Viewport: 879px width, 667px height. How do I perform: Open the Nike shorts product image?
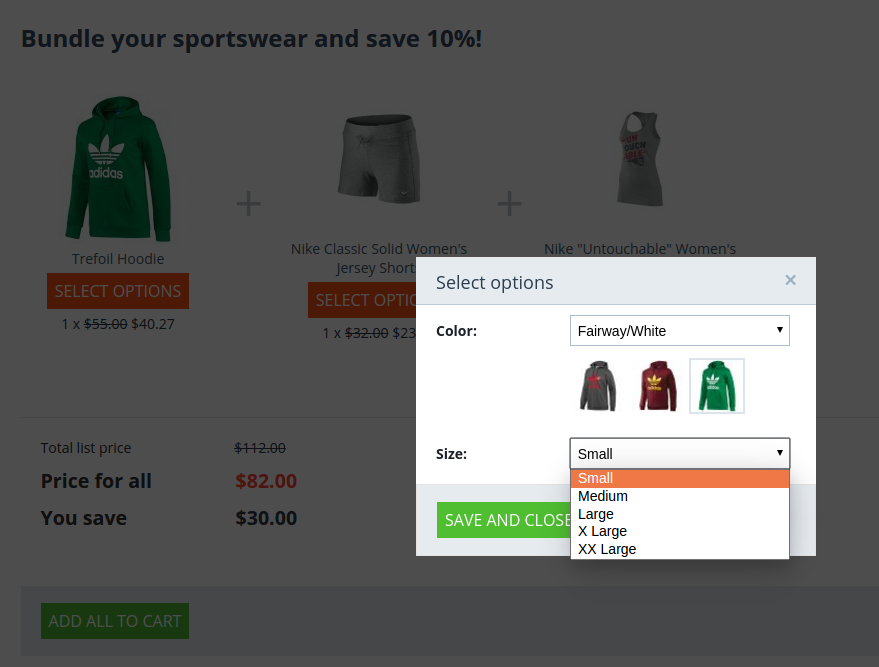[379, 159]
